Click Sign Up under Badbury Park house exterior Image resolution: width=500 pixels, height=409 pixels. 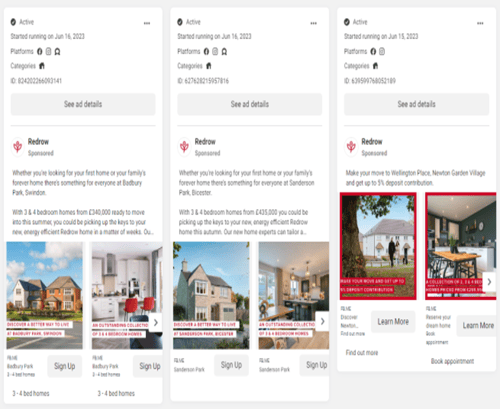pos(65,366)
